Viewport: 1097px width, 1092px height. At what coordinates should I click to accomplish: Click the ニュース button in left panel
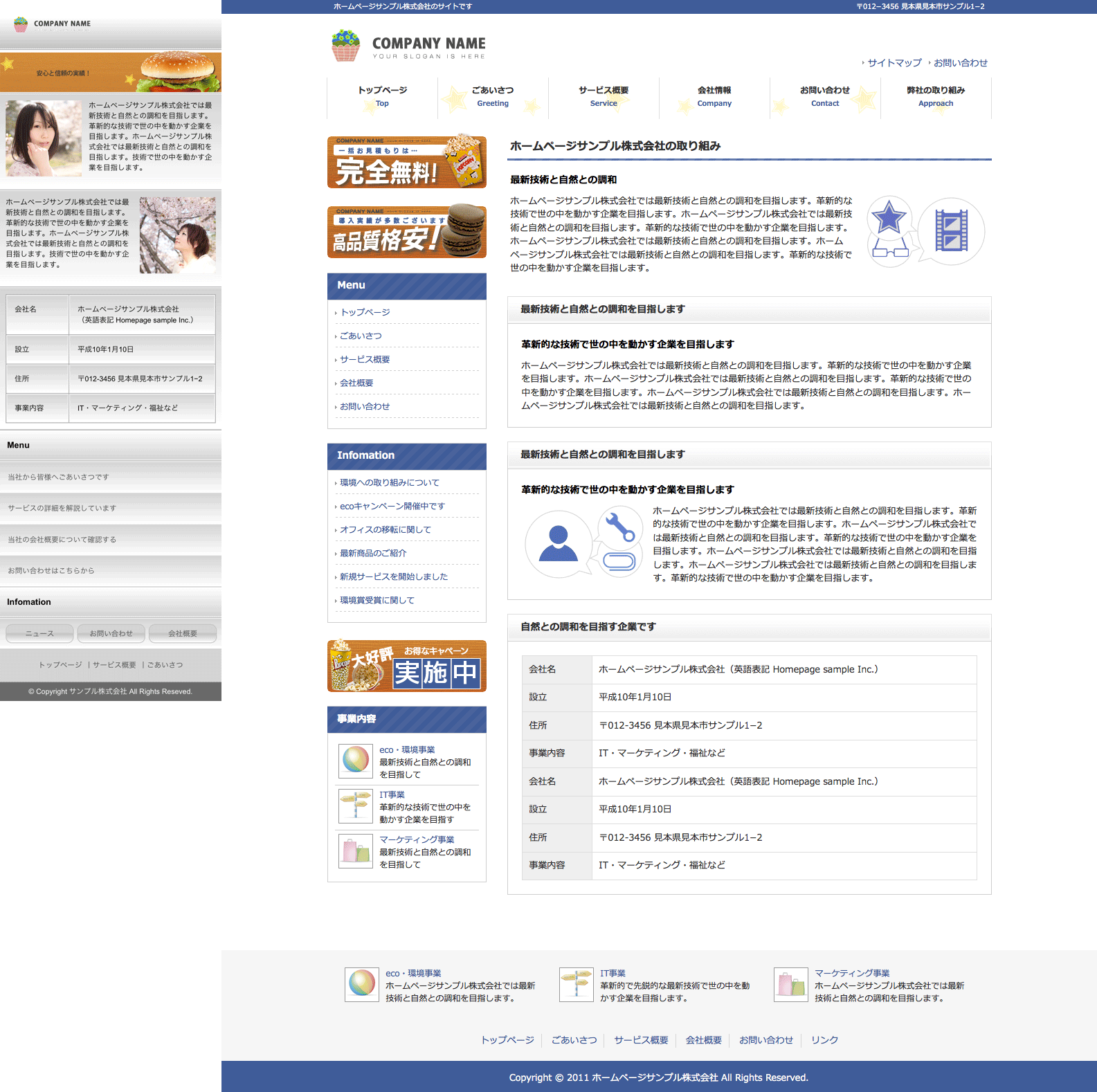39,633
